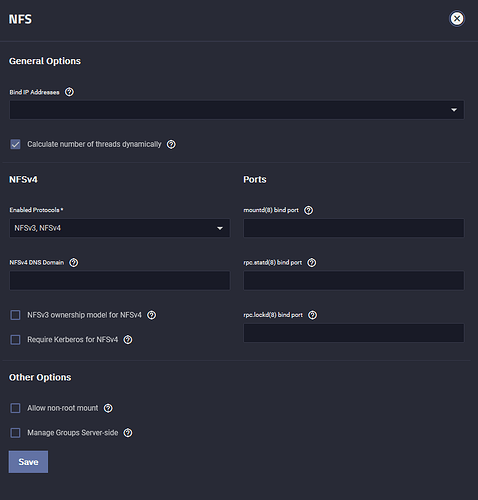The image size is (478, 500).
Task: Open help for Bind IP Addresses
Action: coord(69,92)
